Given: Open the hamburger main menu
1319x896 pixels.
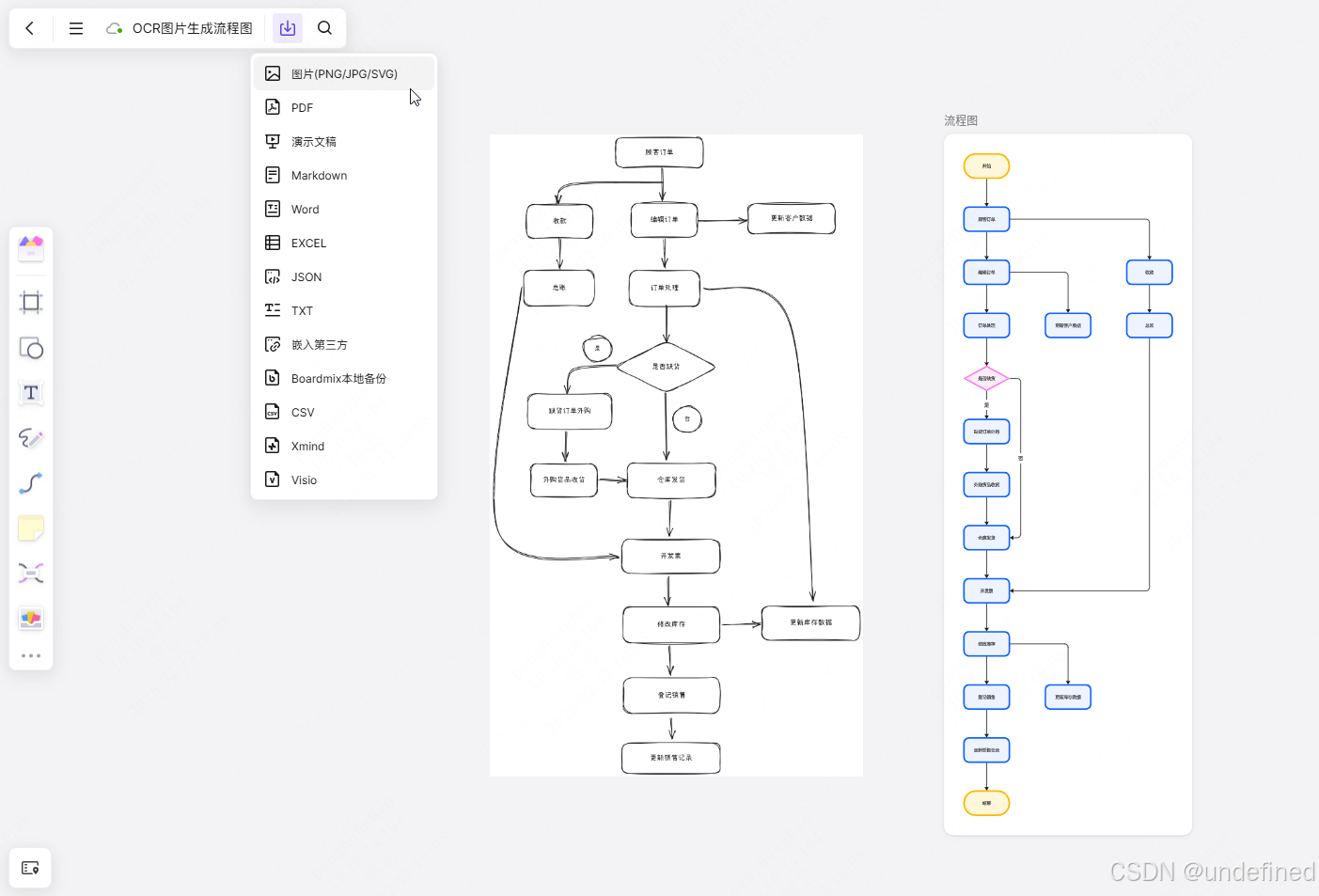Looking at the screenshot, I should [76, 28].
